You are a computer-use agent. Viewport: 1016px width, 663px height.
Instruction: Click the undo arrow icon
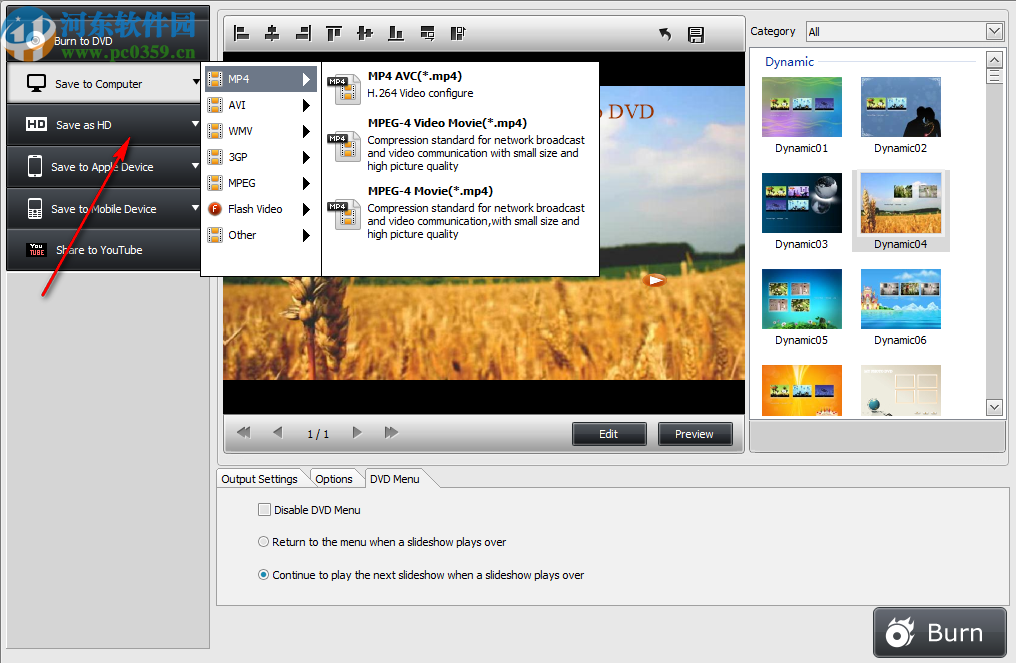tap(664, 33)
